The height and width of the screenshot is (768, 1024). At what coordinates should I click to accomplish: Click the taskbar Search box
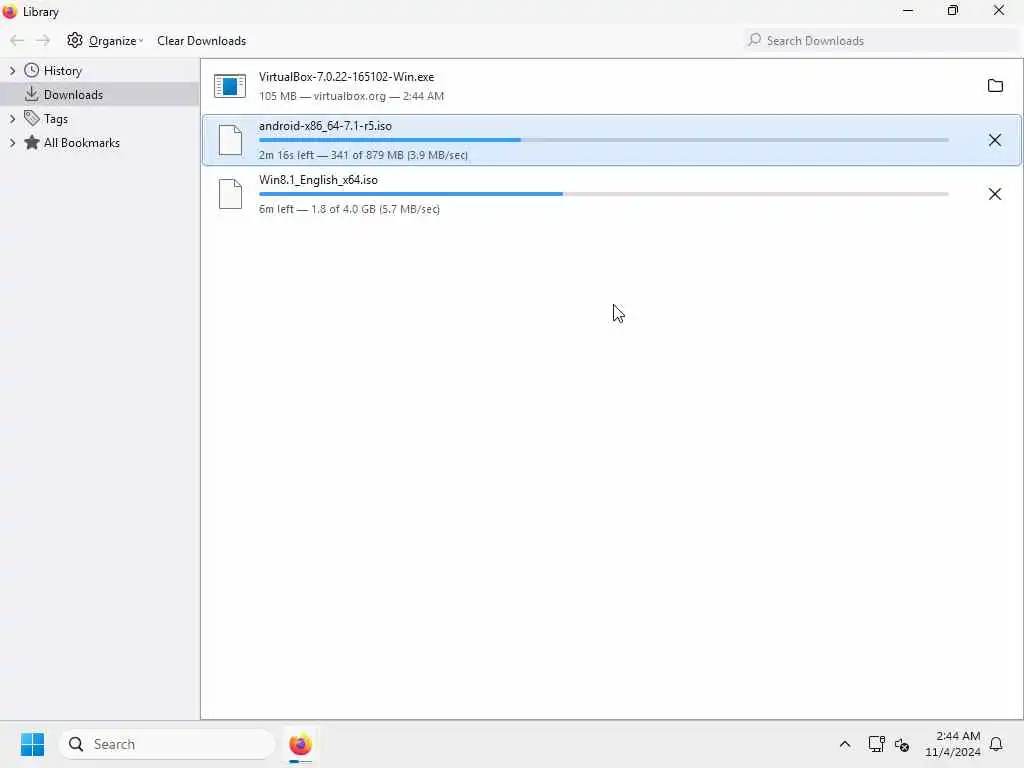(167, 744)
